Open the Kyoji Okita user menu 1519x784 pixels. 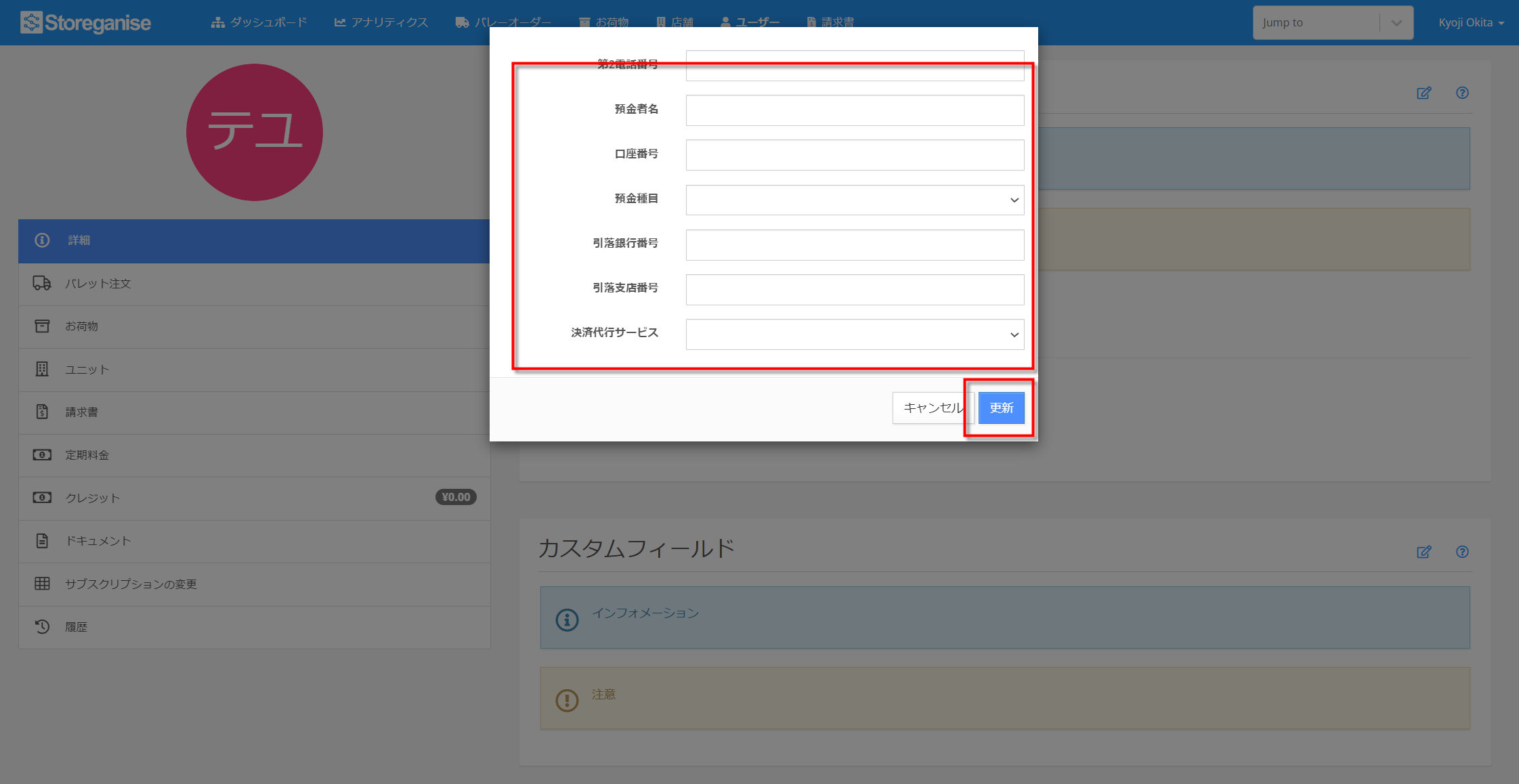coord(1471,22)
